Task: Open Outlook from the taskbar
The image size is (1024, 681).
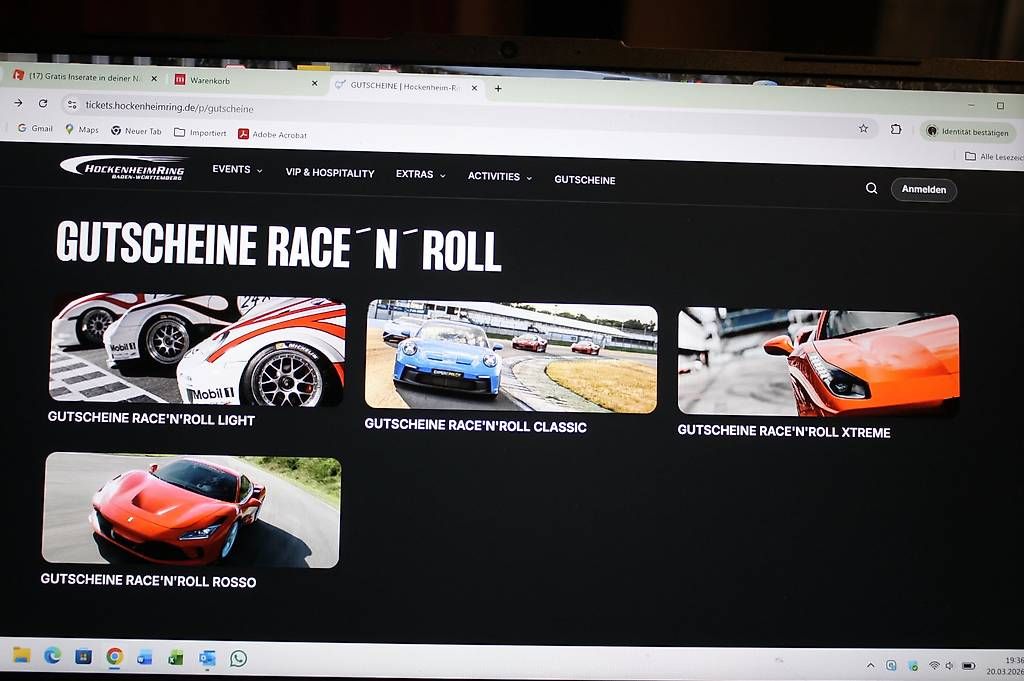Action: coord(207,658)
